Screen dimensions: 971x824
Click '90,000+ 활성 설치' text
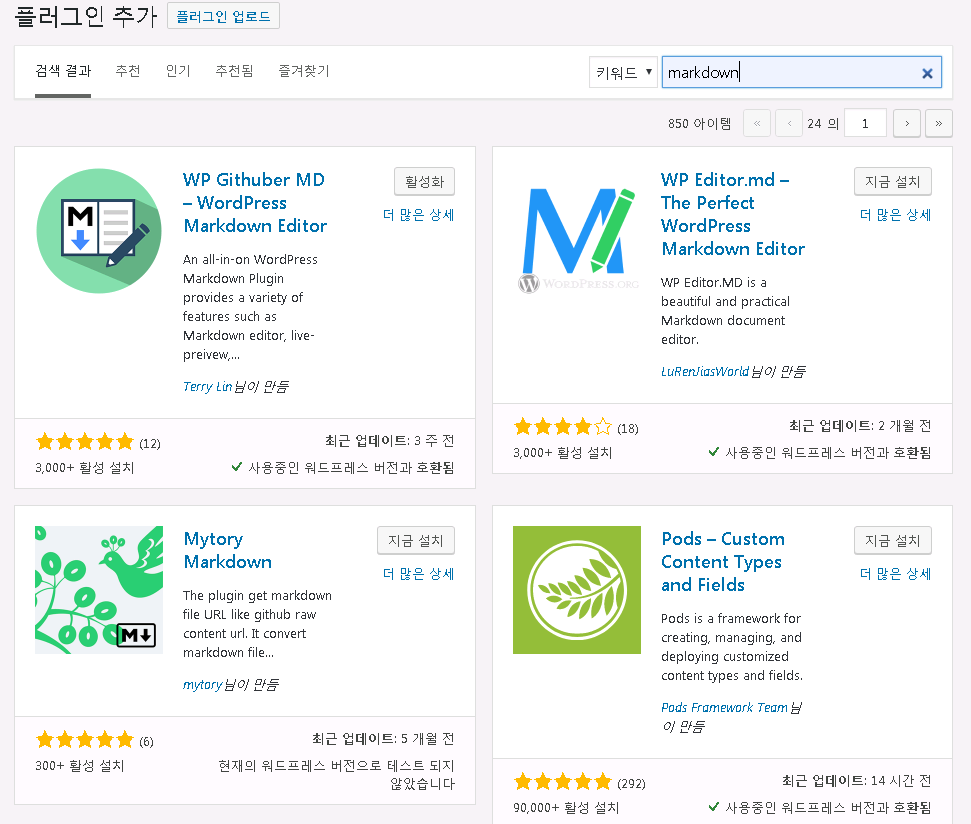coord(566,808)
